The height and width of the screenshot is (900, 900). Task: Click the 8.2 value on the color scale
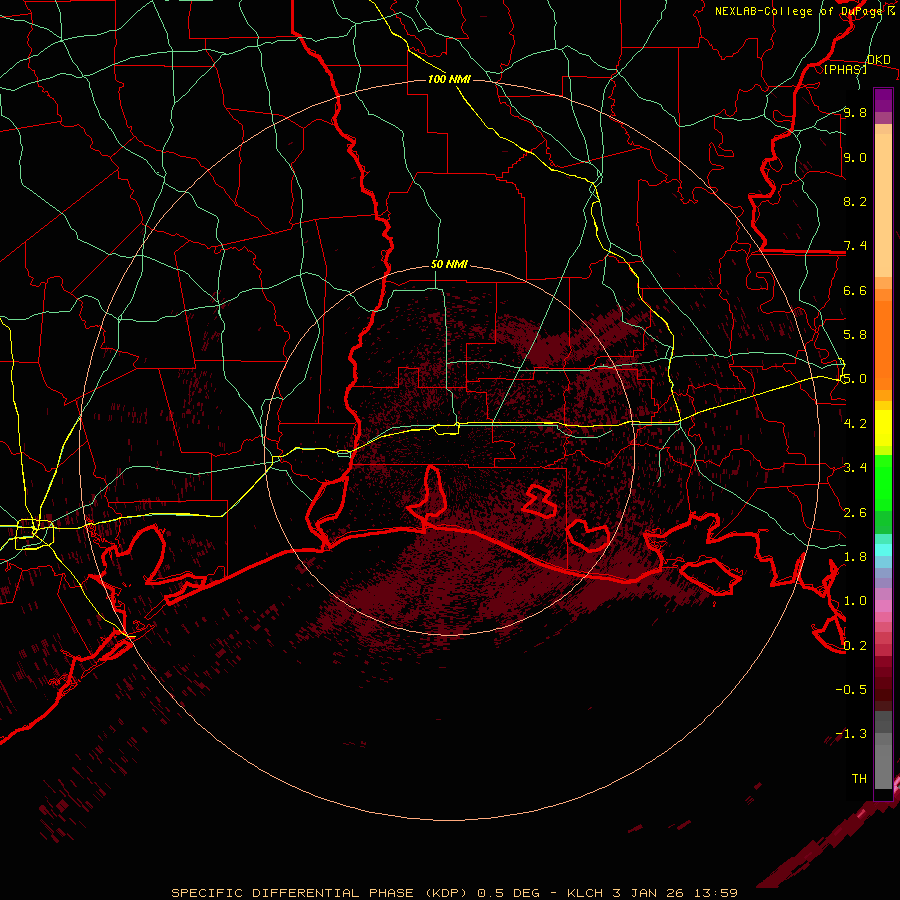tap(855, 201)
